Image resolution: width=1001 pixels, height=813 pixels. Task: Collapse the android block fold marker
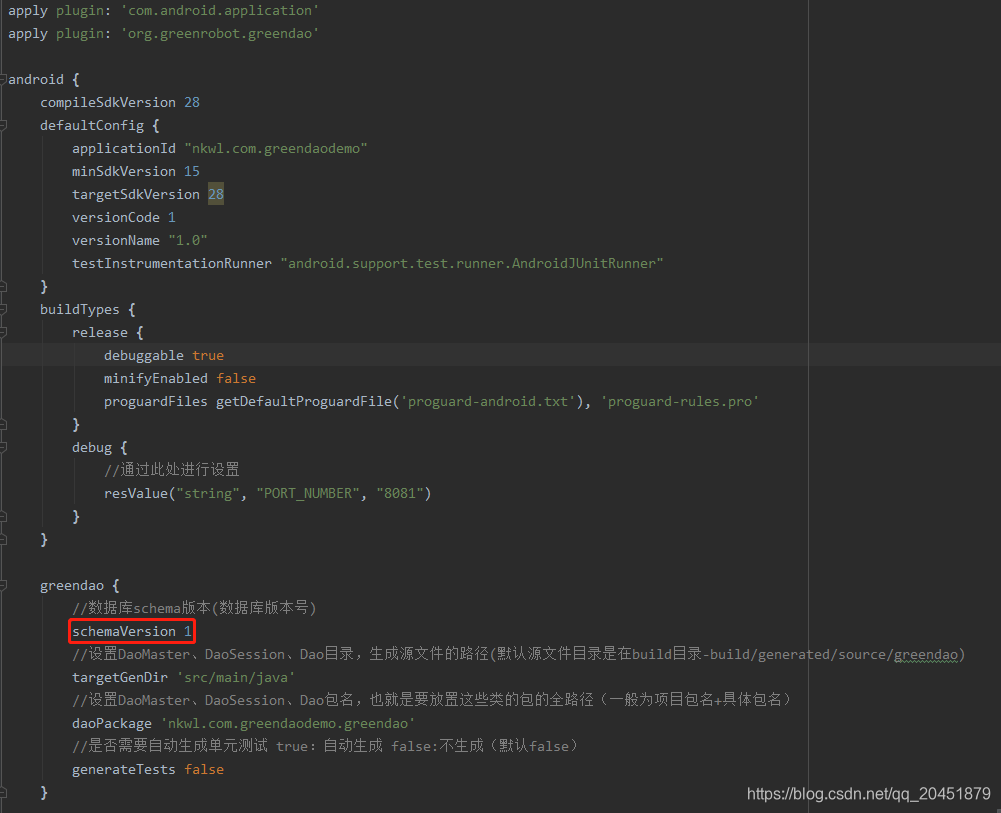(x=3, y=80)
